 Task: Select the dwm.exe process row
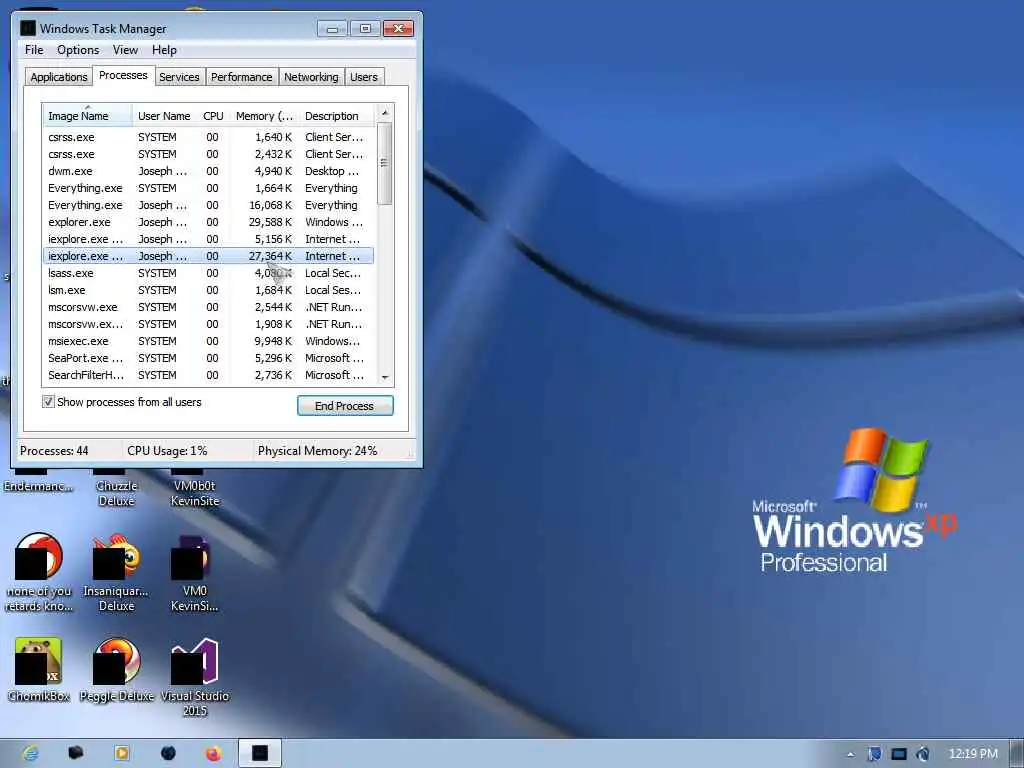coord(209,171)
